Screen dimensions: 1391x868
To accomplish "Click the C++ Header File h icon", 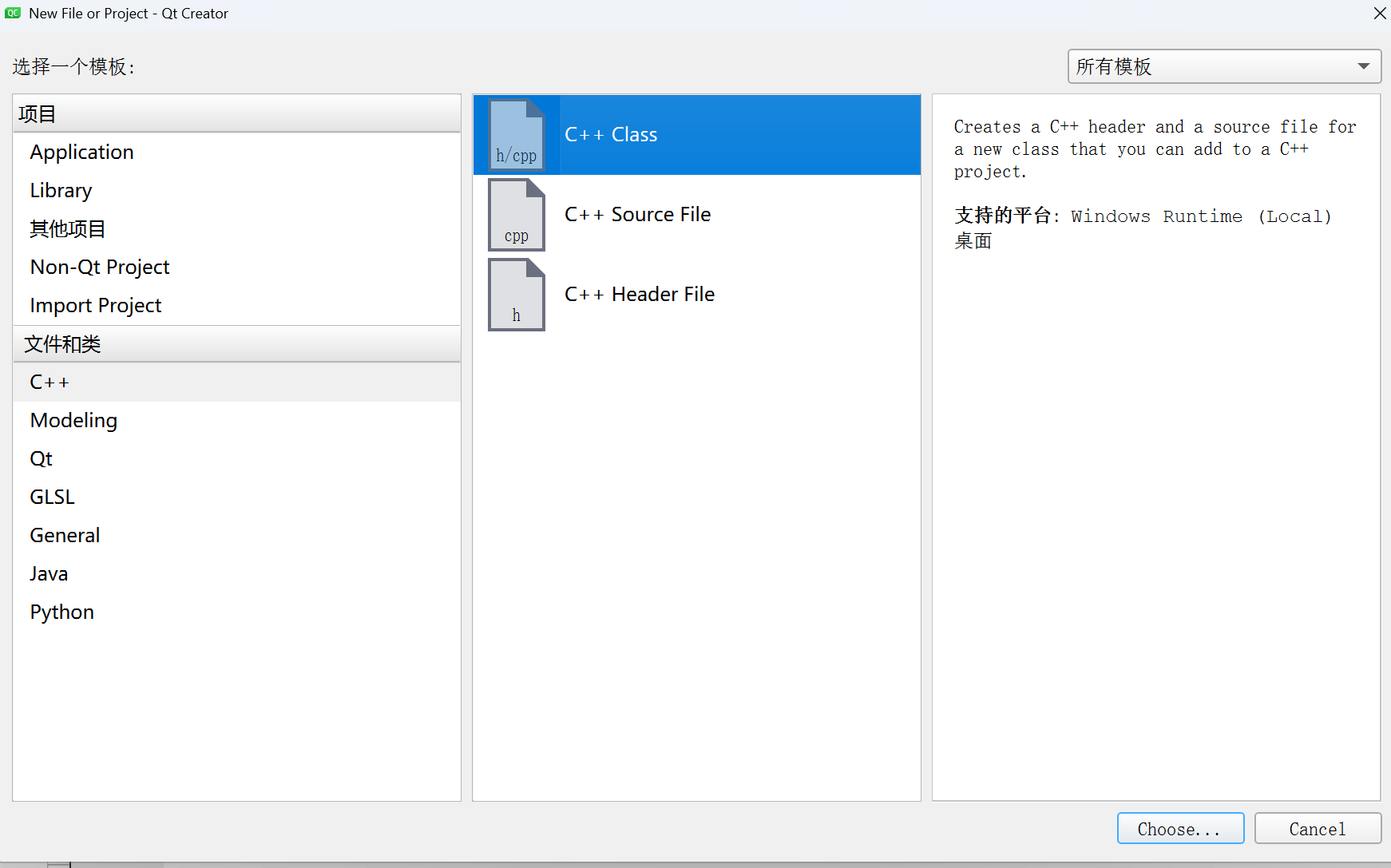I will coord(517,295).
